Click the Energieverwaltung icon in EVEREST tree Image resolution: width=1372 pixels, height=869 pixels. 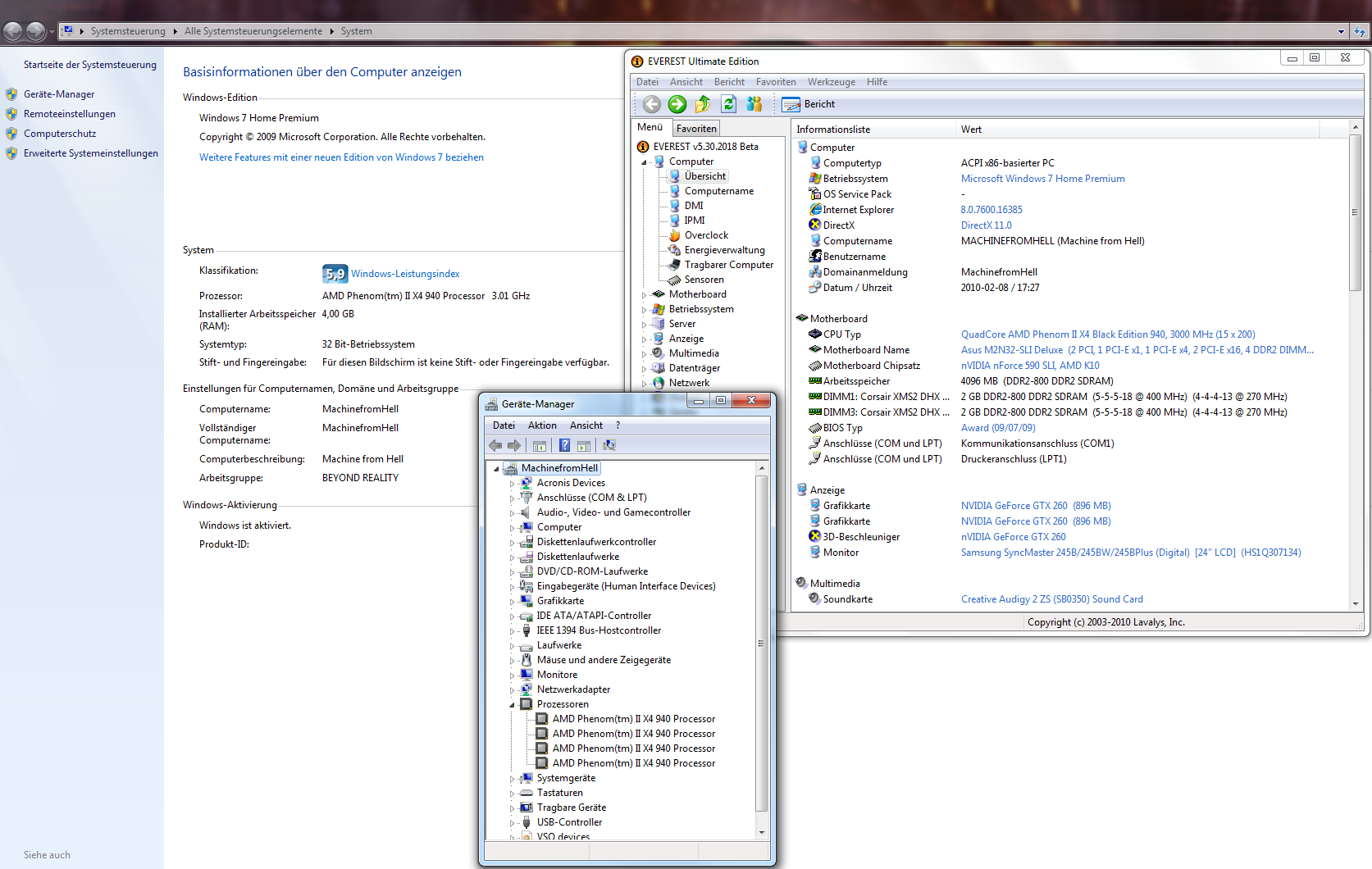675,250
